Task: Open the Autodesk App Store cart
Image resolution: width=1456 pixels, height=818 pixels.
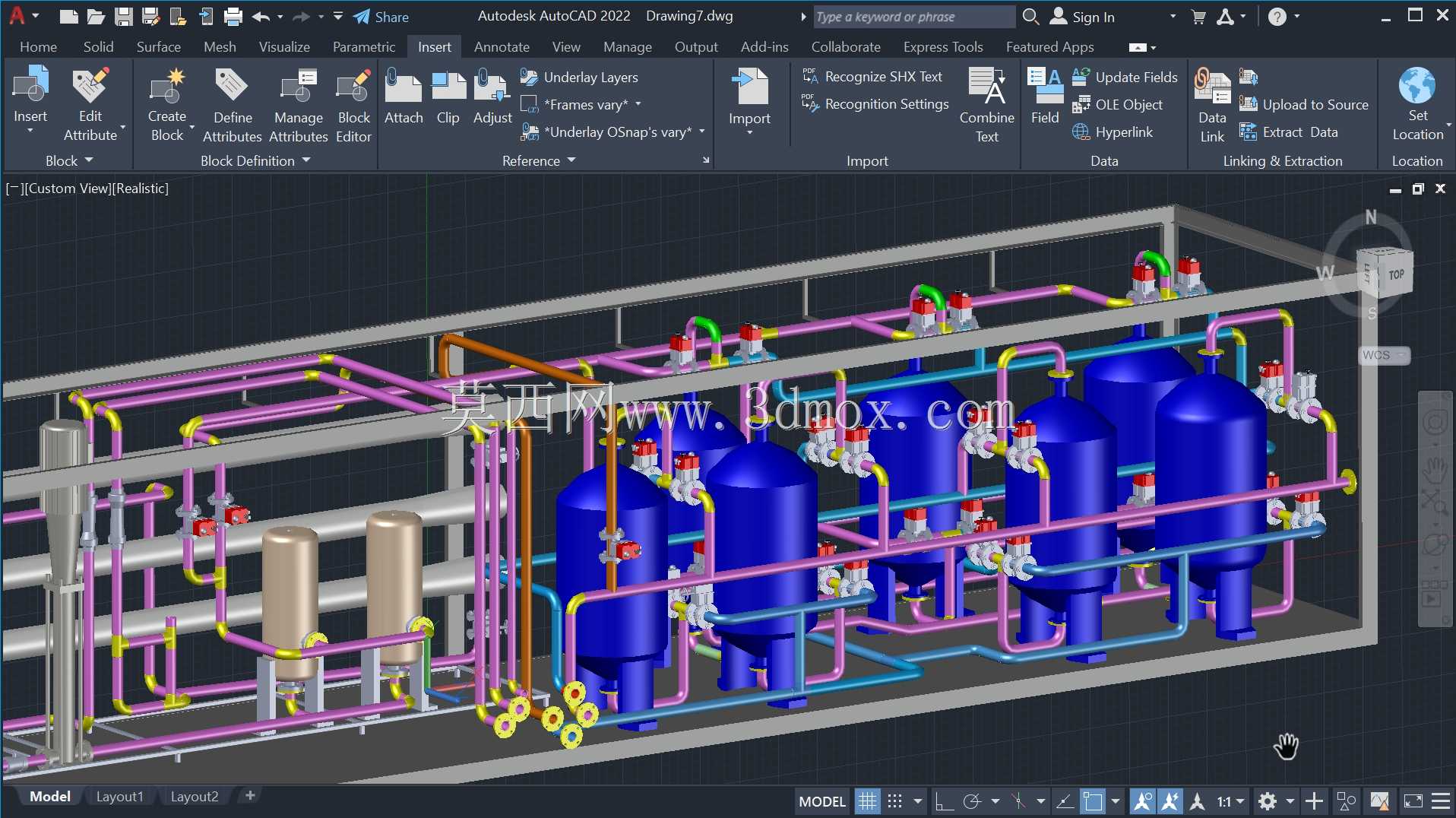Action: pyautogui.click(x=1198, y=17)
